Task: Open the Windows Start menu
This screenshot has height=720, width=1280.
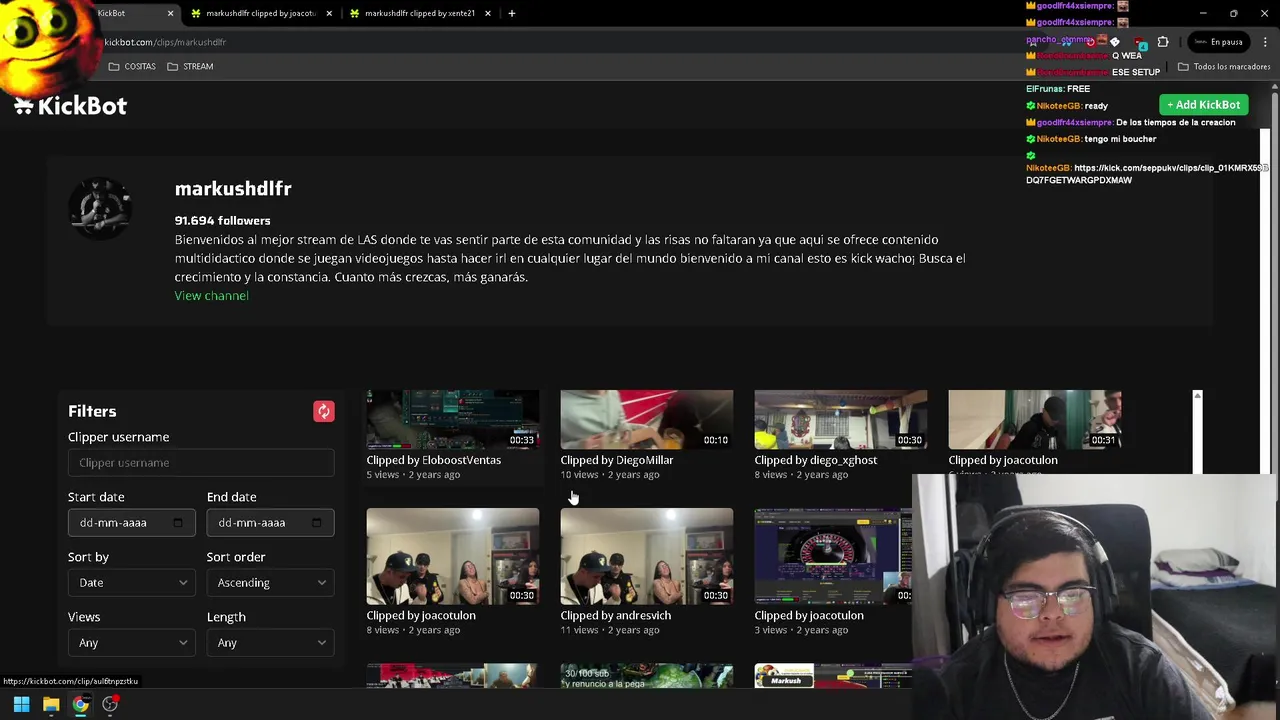Action: pos(21,705)
